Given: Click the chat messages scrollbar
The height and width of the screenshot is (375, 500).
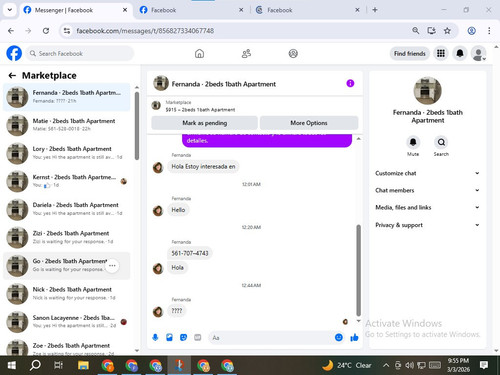Looking at the screenshot, I should [x=359, y=270].
